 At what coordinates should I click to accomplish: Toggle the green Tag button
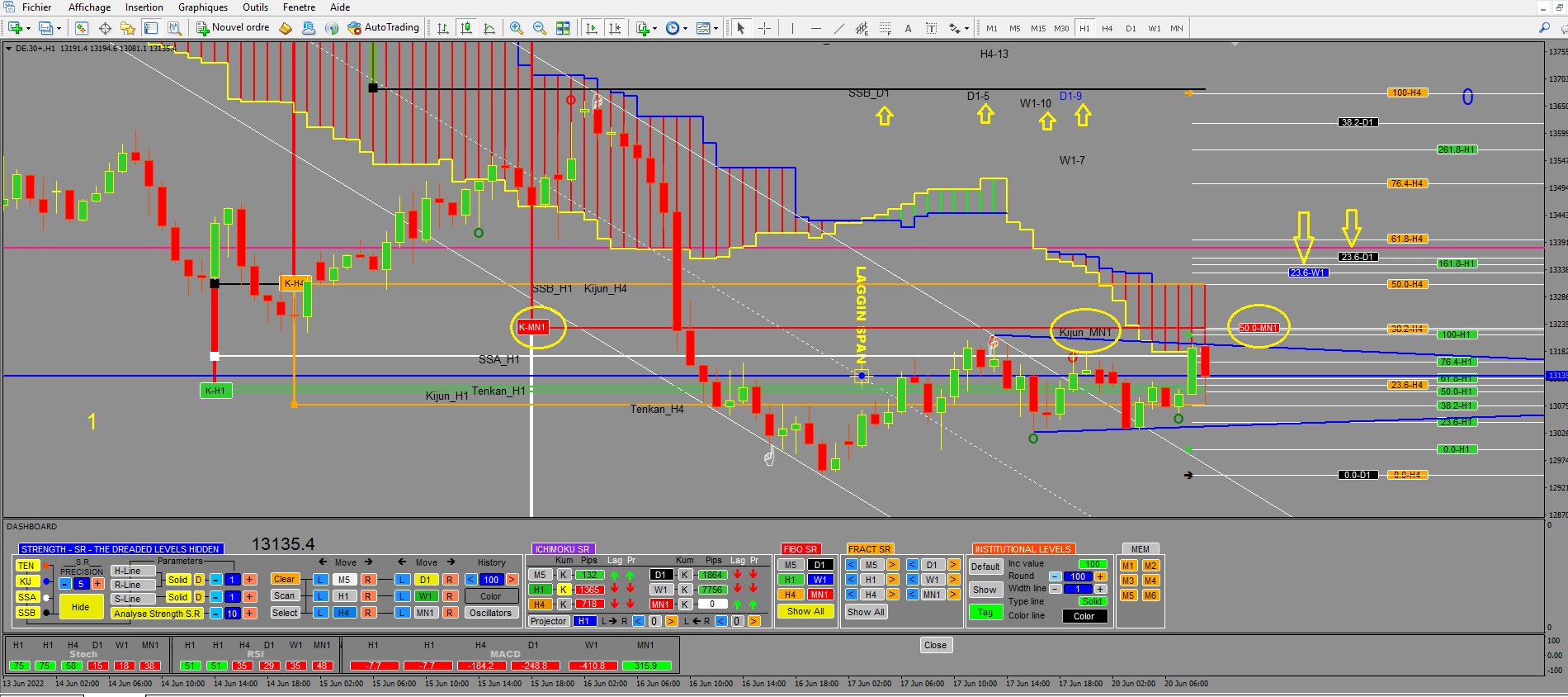pyautogui.click(x=985, y=612)
